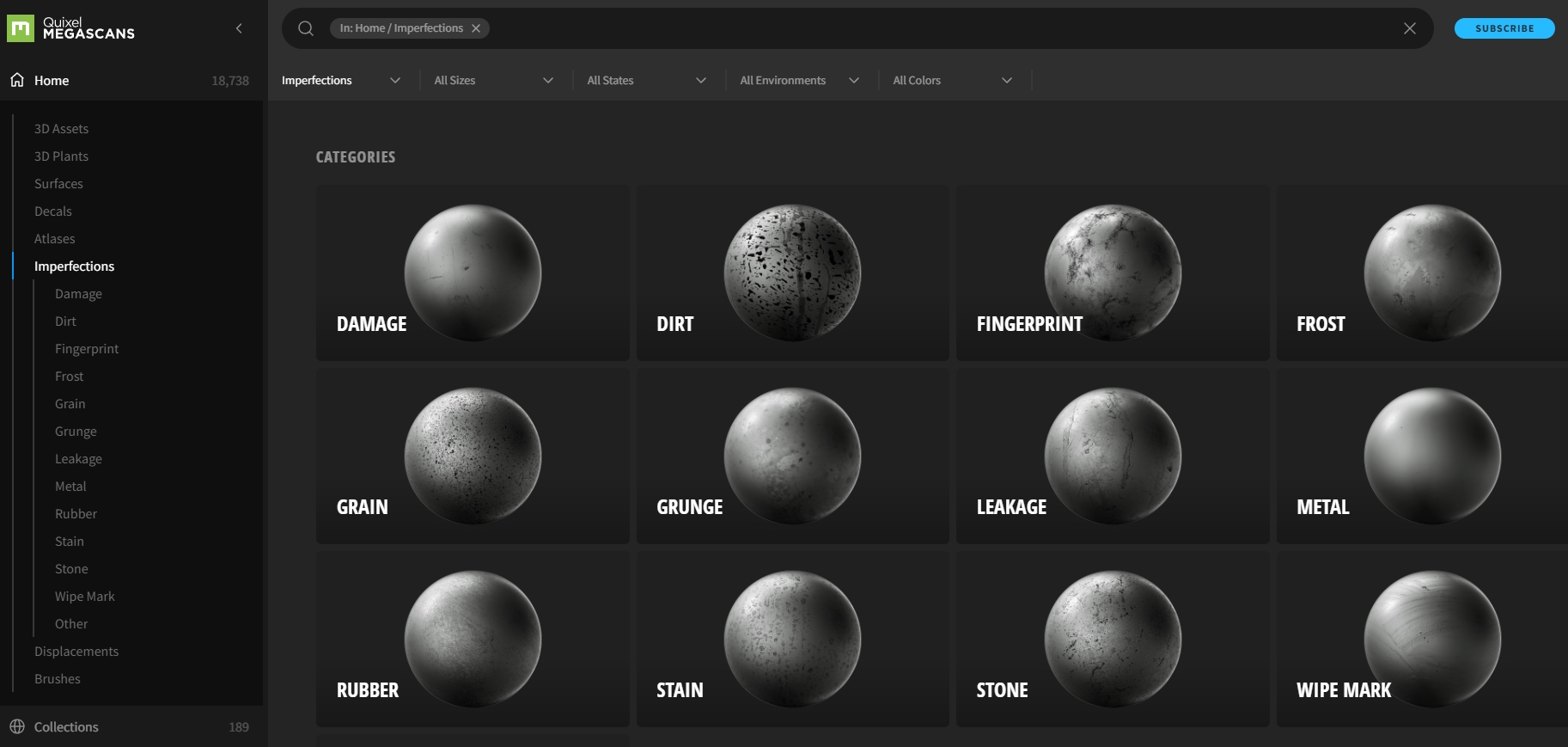1568x747 pixels.
Task: Select Stone subcategory in sidebar
Action: pos(71,568)
